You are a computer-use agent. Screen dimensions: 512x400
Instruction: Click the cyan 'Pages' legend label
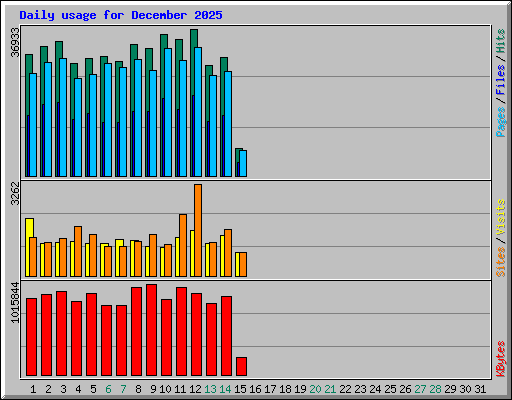tap(501, 122)
